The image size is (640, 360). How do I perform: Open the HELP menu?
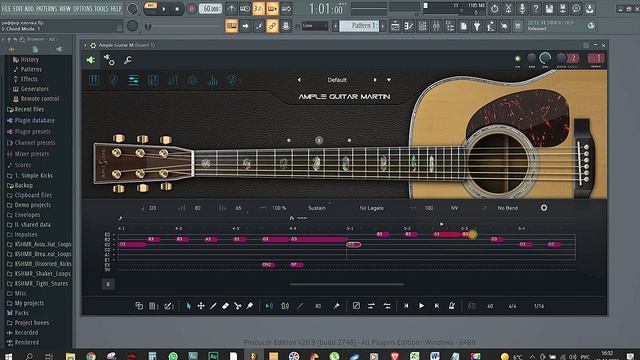pos(116,8)
